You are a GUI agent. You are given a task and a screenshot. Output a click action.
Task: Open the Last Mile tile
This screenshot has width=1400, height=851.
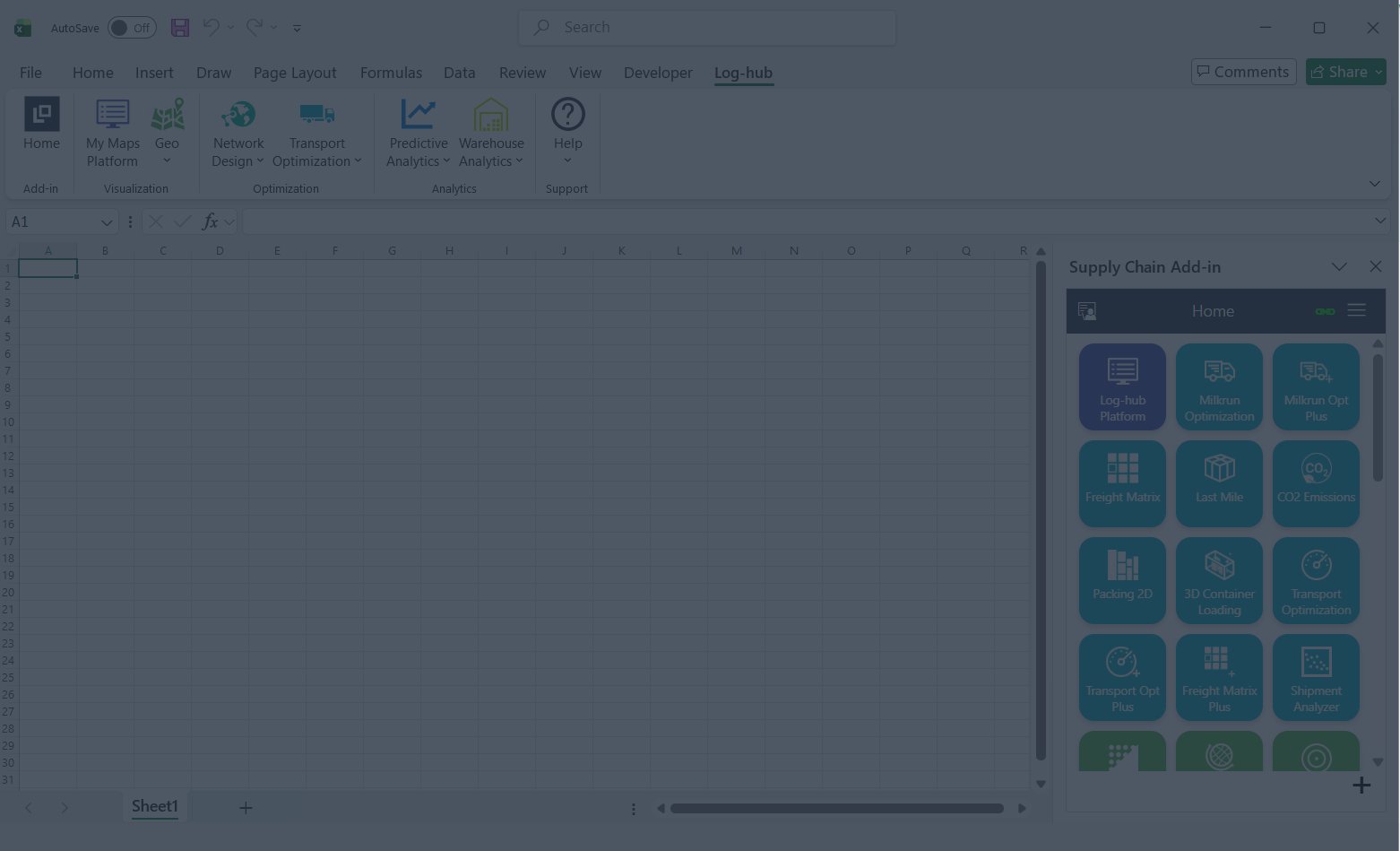(1219, 483)
